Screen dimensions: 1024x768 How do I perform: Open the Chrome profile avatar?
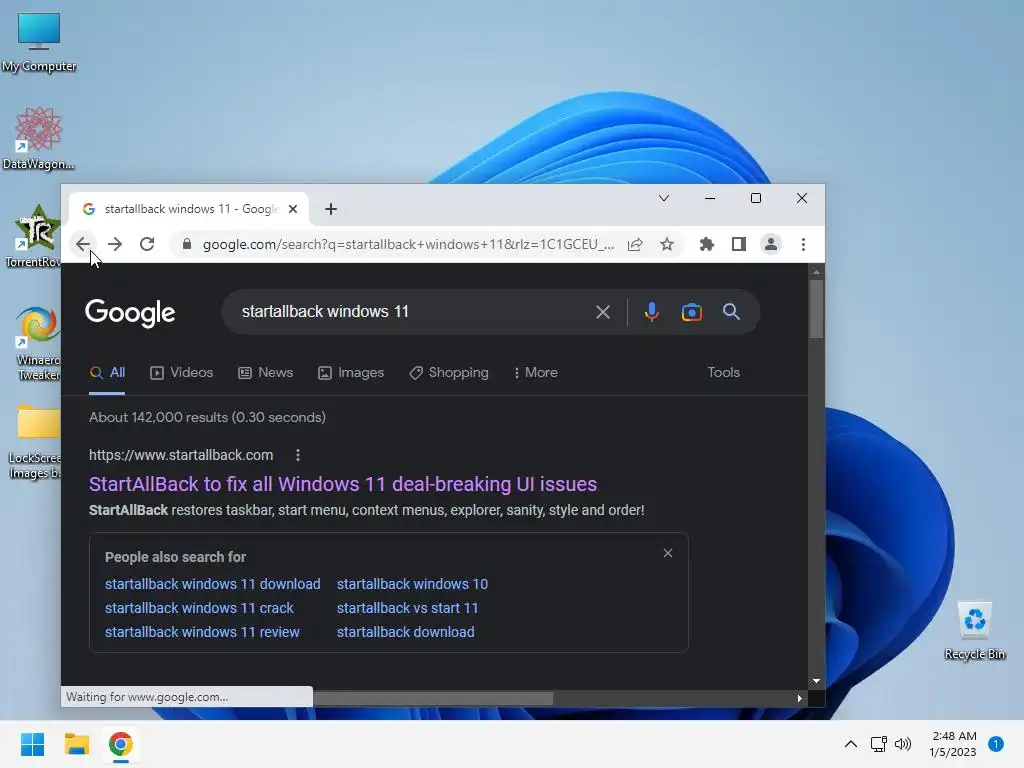[x=771, y=244]
